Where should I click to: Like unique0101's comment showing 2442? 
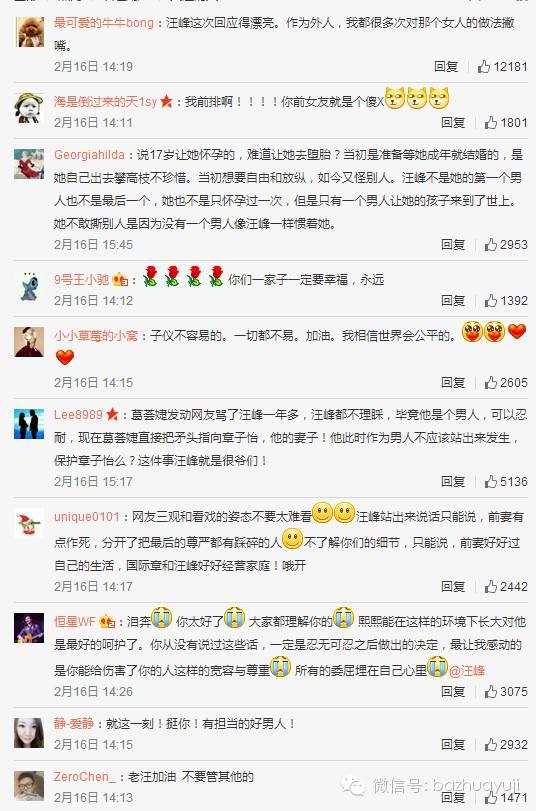[490, 586]
